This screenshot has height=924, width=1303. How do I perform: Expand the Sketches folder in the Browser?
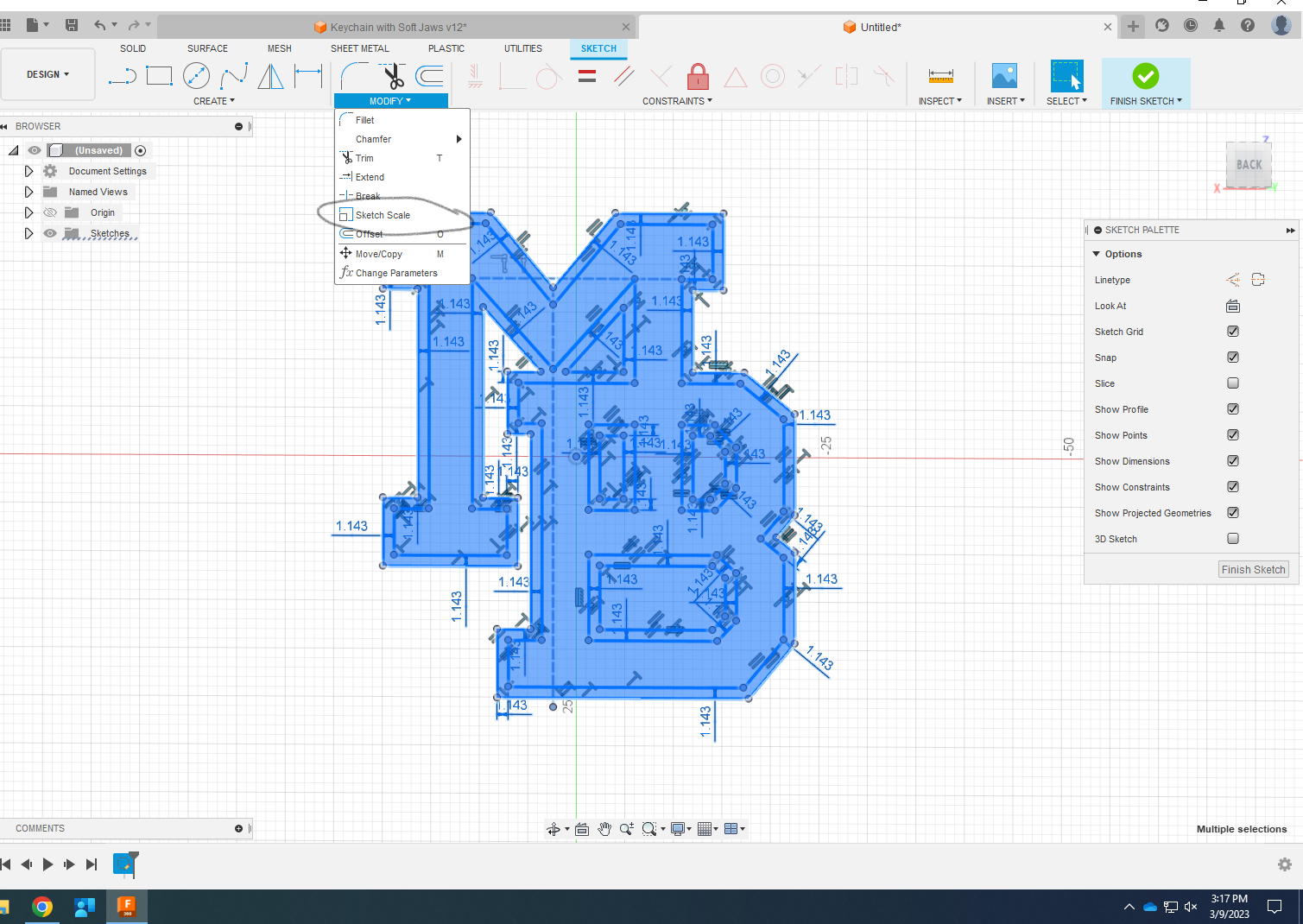[x=28, y=232]
